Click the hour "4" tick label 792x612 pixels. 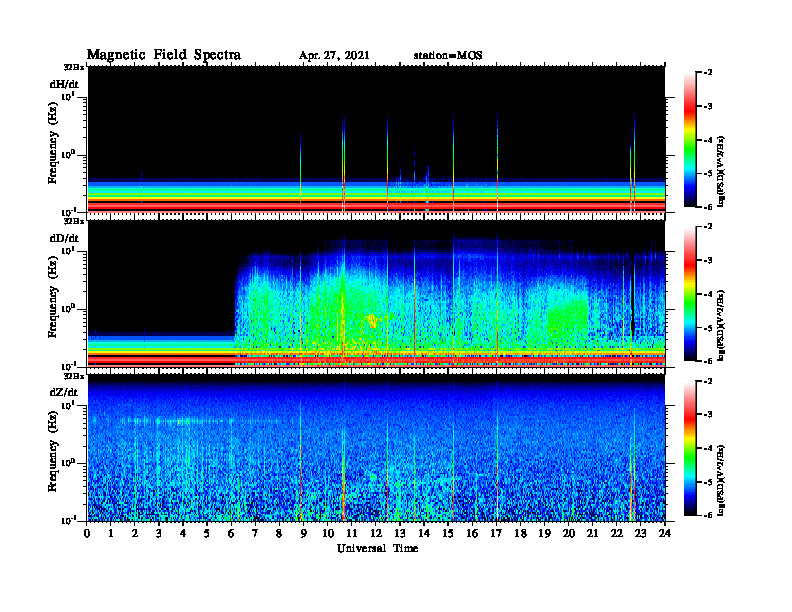click(183, 533)
